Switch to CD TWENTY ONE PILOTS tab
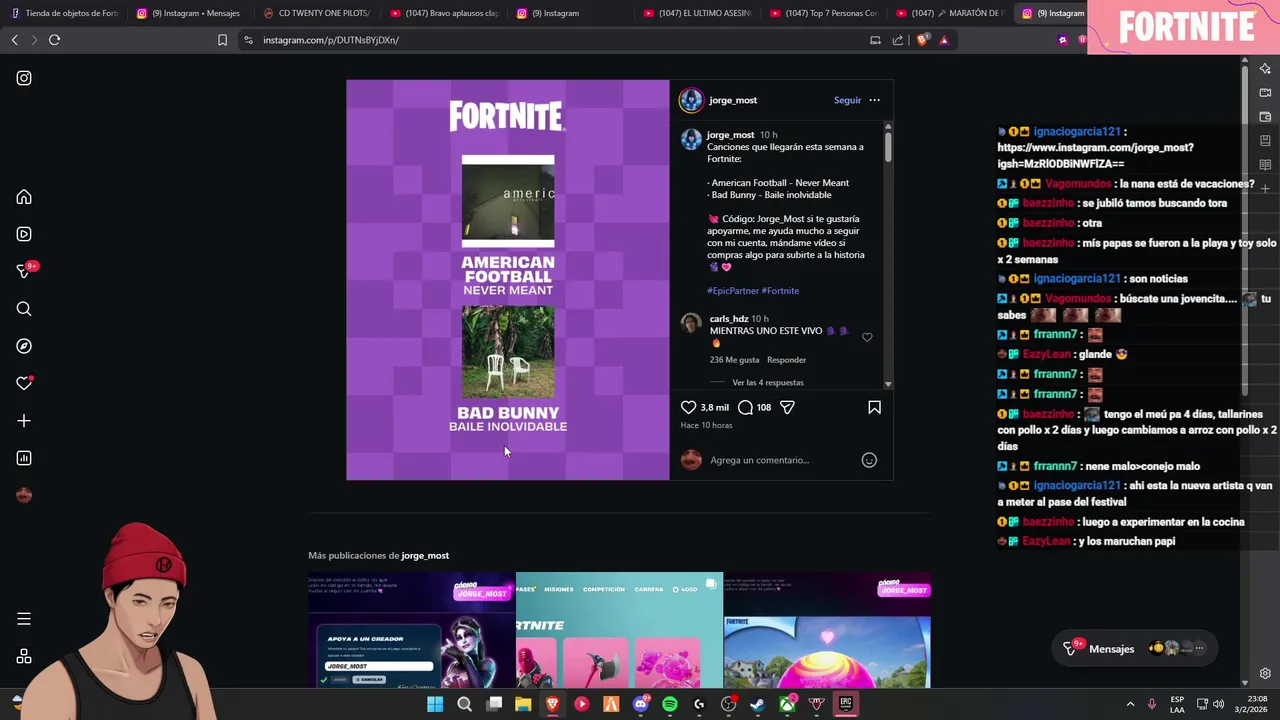Screen dimensions: 1280x720 pyautogui.click(x=315, y=13)
